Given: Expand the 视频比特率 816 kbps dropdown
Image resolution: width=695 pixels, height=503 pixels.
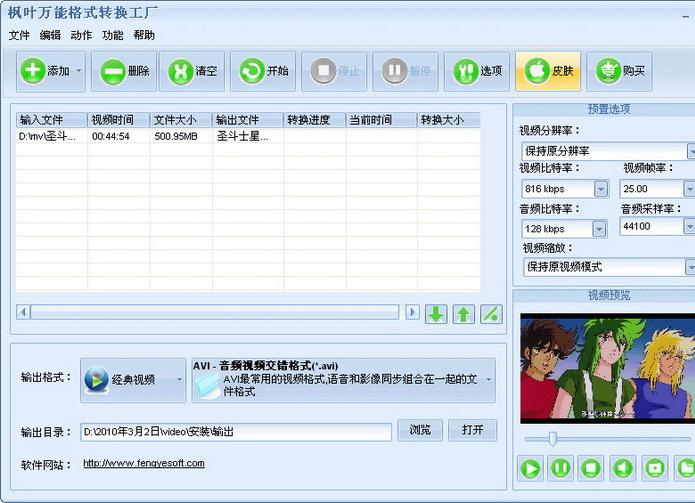Looking at the screenshot, I should coord(601,188).
